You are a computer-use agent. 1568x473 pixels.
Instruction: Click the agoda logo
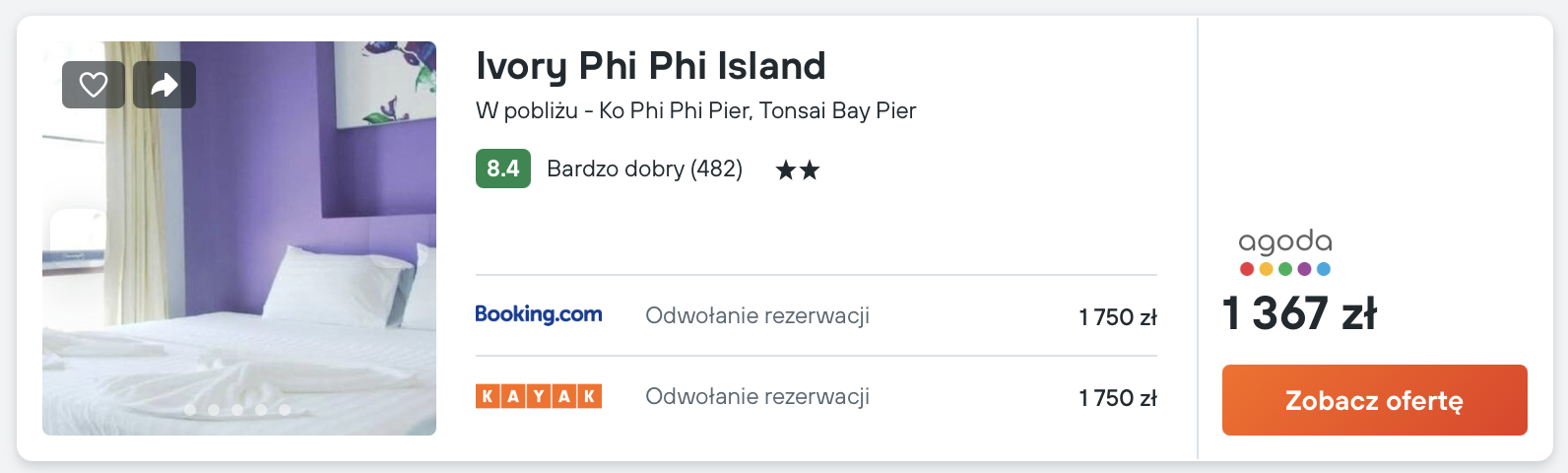point(1285,252)
